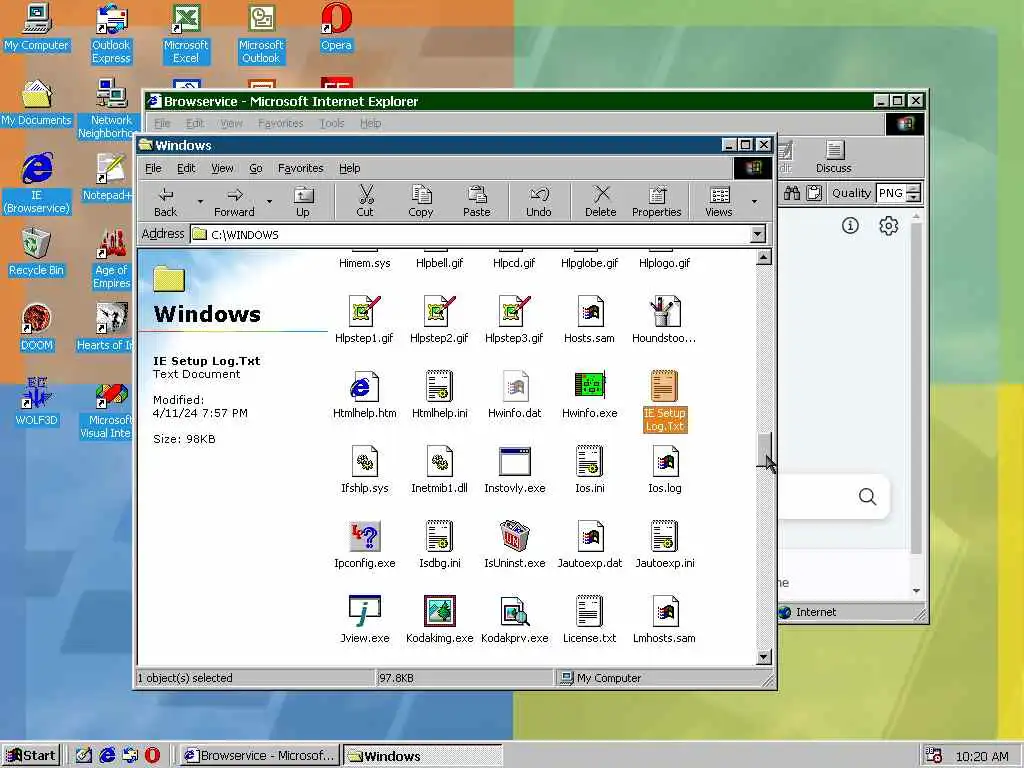Image resolution: width=1024 pixels, height=768 pixels.
Task: Switch to Browservice taskbar button
Action: tap(261, 756)
